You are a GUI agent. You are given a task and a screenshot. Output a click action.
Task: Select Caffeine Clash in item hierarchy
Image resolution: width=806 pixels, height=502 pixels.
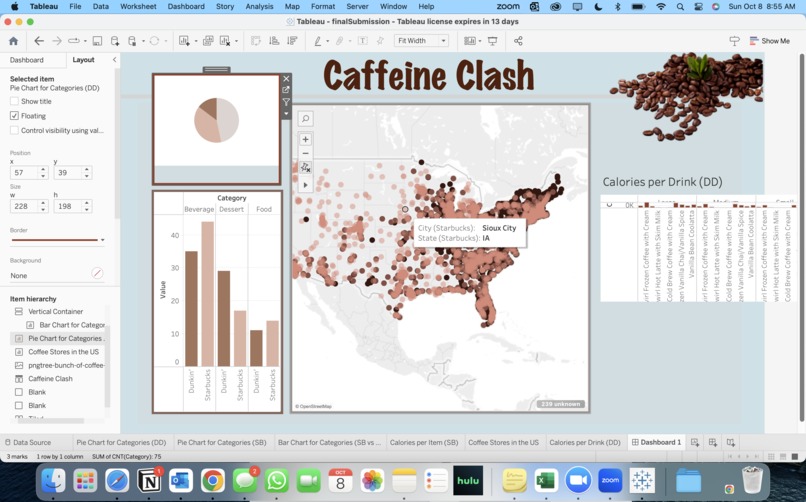point(50,378)
